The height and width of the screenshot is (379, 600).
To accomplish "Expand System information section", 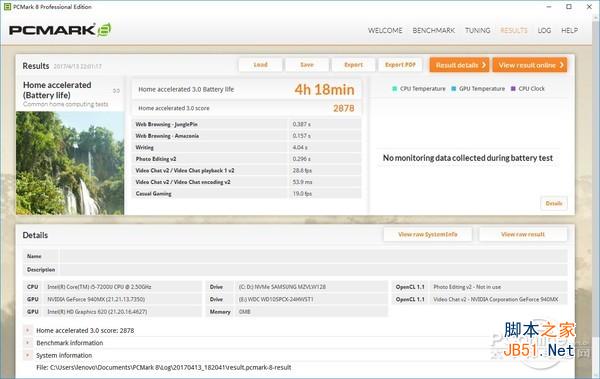I will tap(28, 355).
